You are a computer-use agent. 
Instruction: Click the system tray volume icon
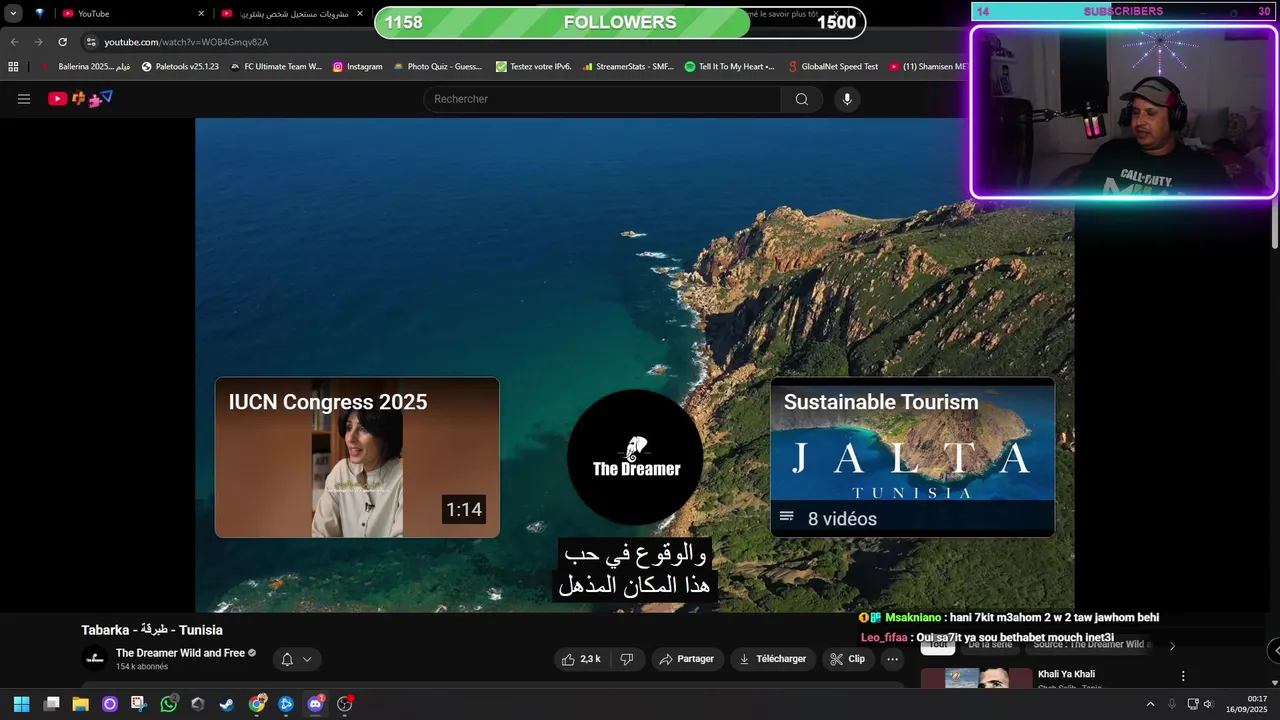(1207, 704)
